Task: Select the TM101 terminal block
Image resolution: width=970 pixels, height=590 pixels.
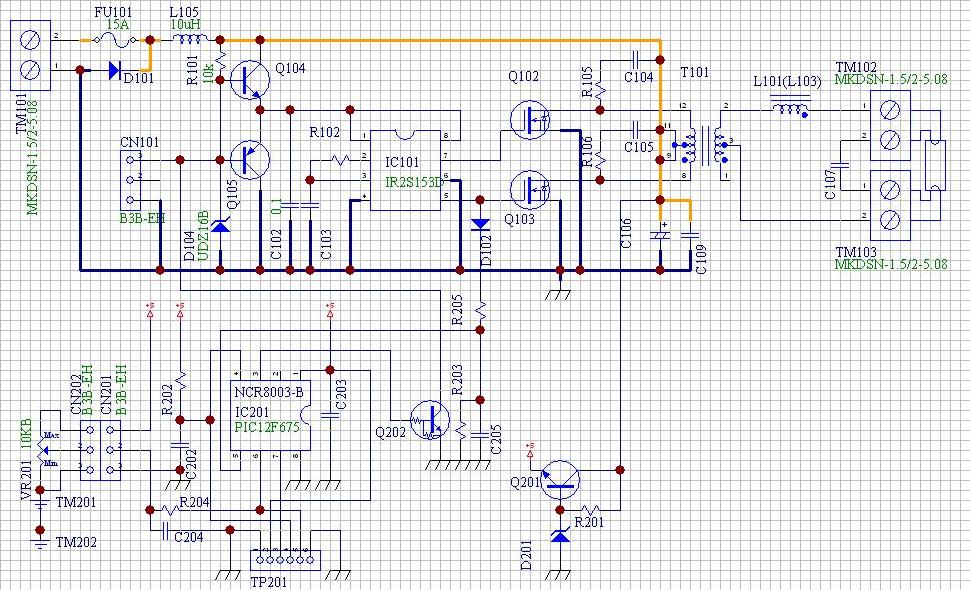Action: coord(30,55)
